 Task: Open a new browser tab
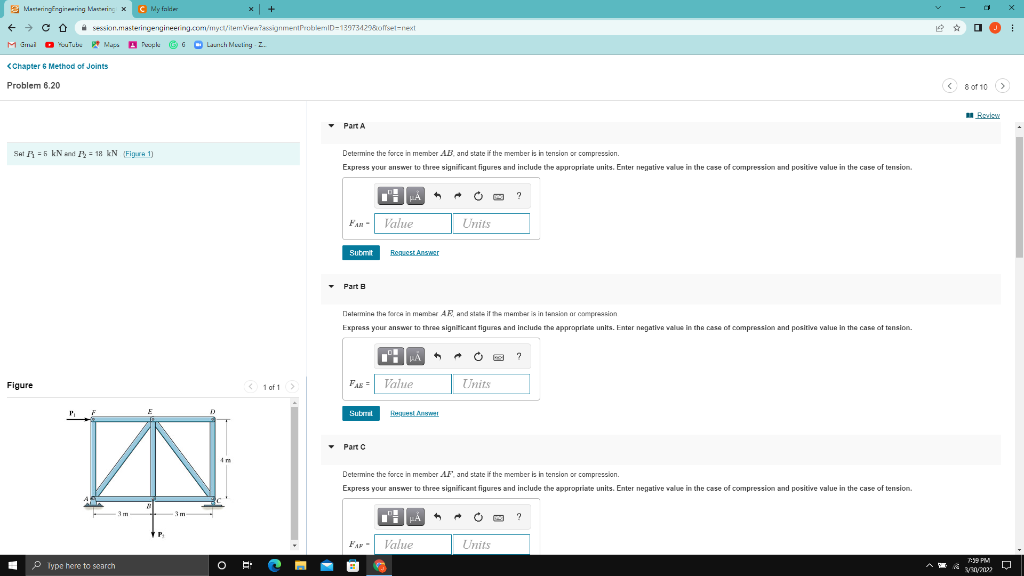pyautogui.click(x=271, y=9)
